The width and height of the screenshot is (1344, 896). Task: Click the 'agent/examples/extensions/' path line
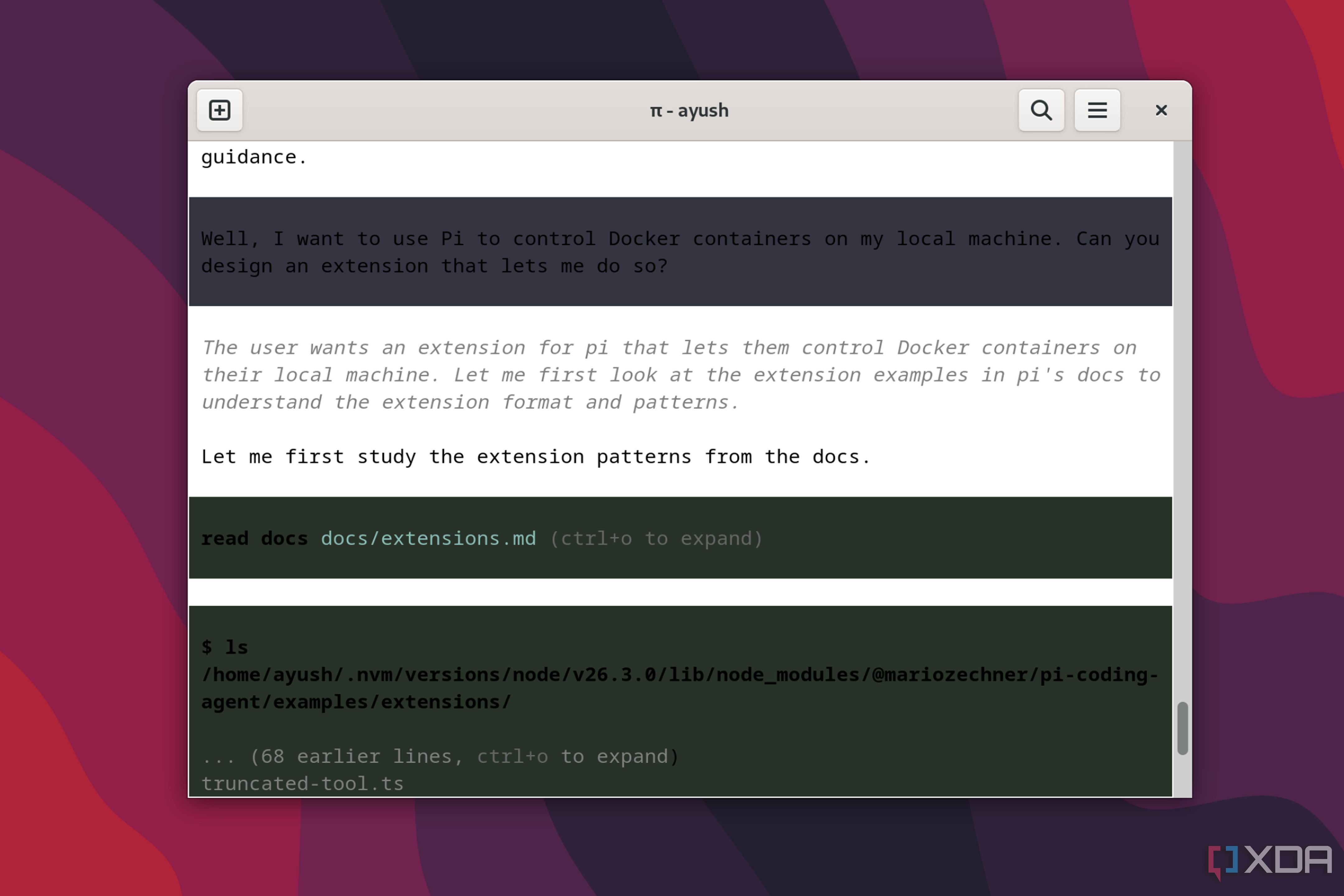(356, 702)
